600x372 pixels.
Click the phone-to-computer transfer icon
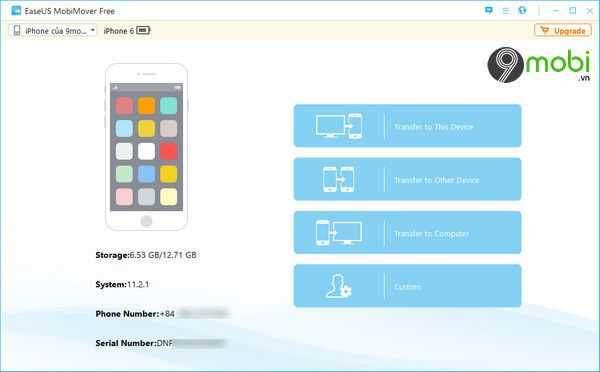[x=339, y=232]
